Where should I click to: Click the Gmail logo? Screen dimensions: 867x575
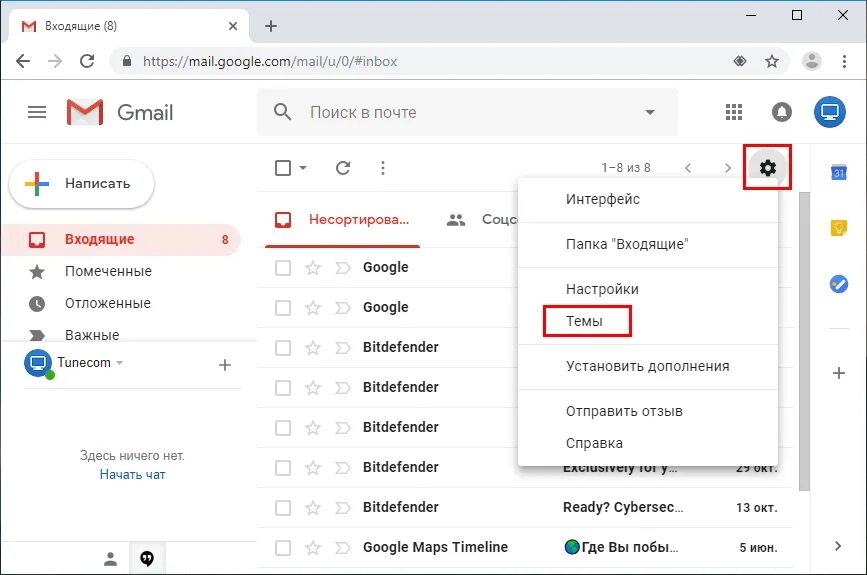(119, 112)
